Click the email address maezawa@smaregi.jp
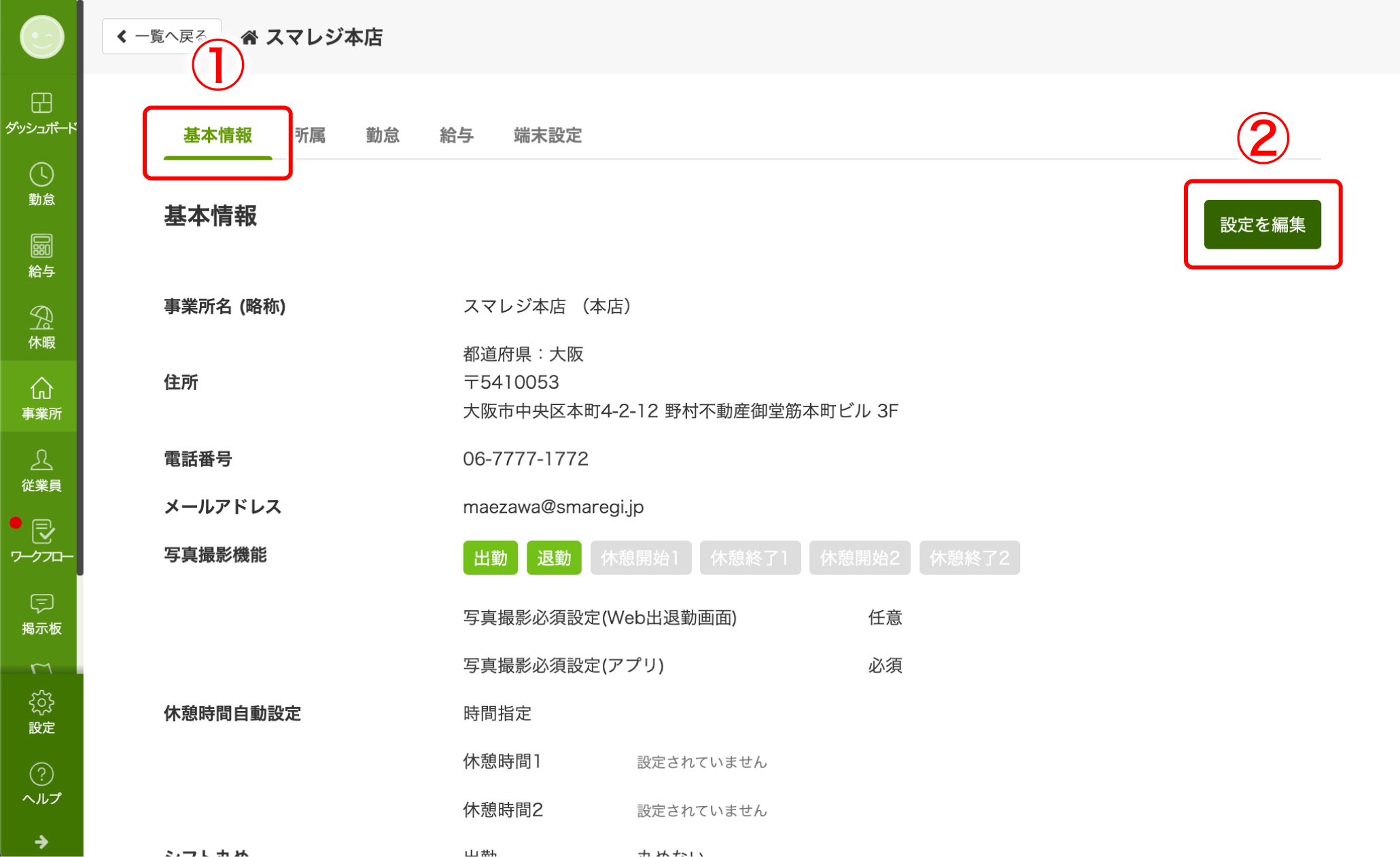 552,506
